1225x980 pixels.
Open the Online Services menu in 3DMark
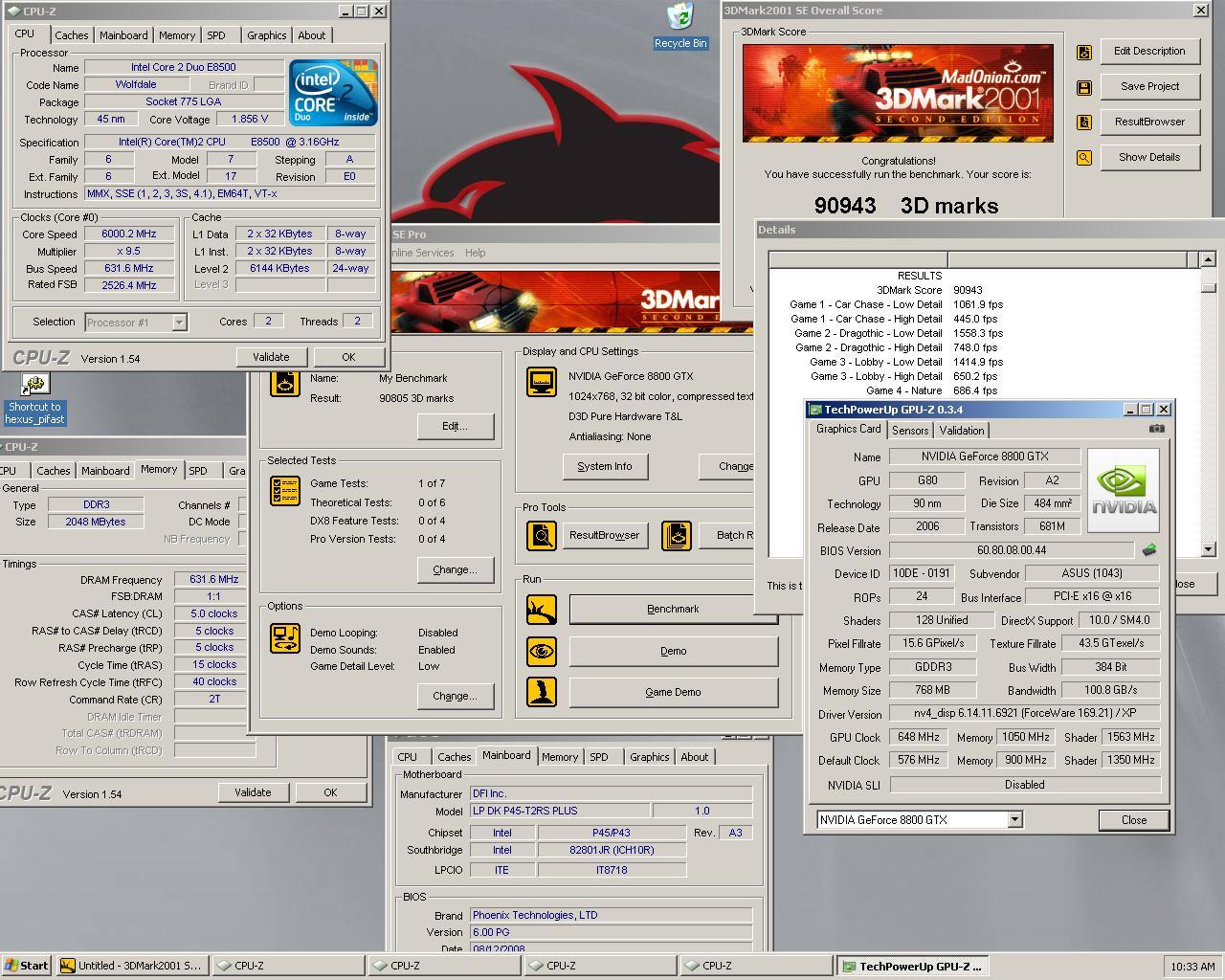[x=422, y=253]
